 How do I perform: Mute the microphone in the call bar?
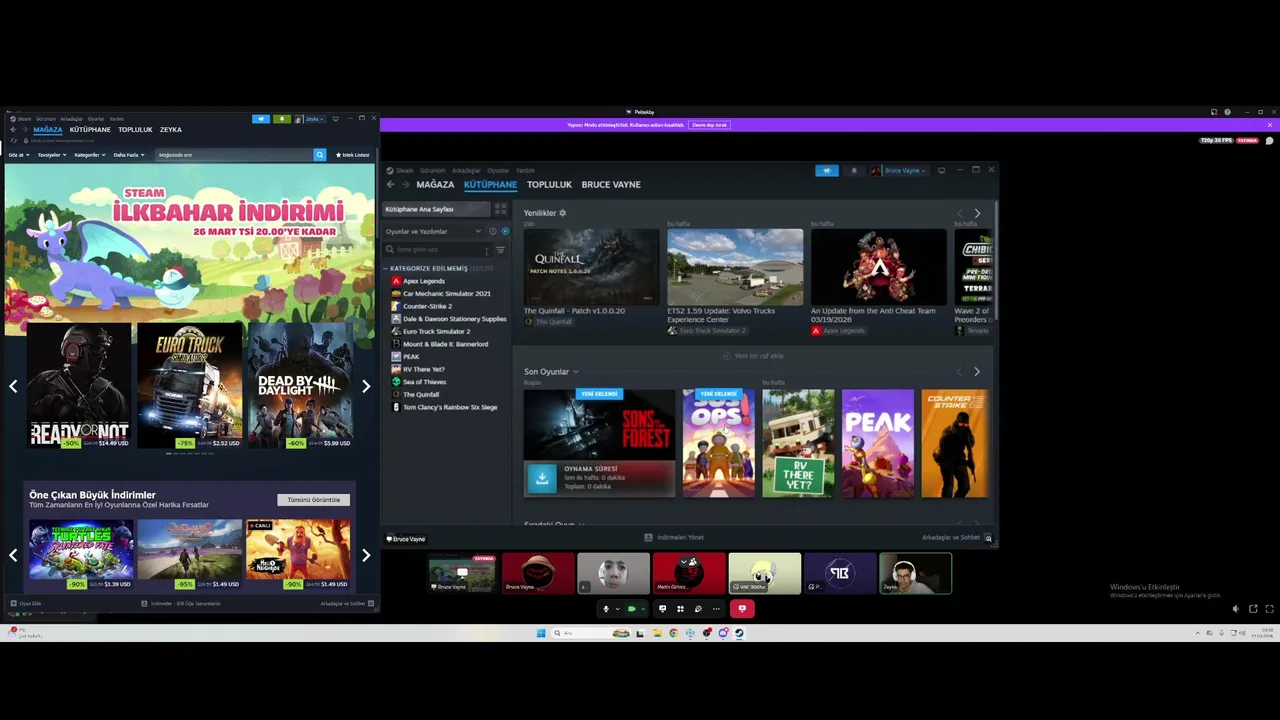(605, 609)
